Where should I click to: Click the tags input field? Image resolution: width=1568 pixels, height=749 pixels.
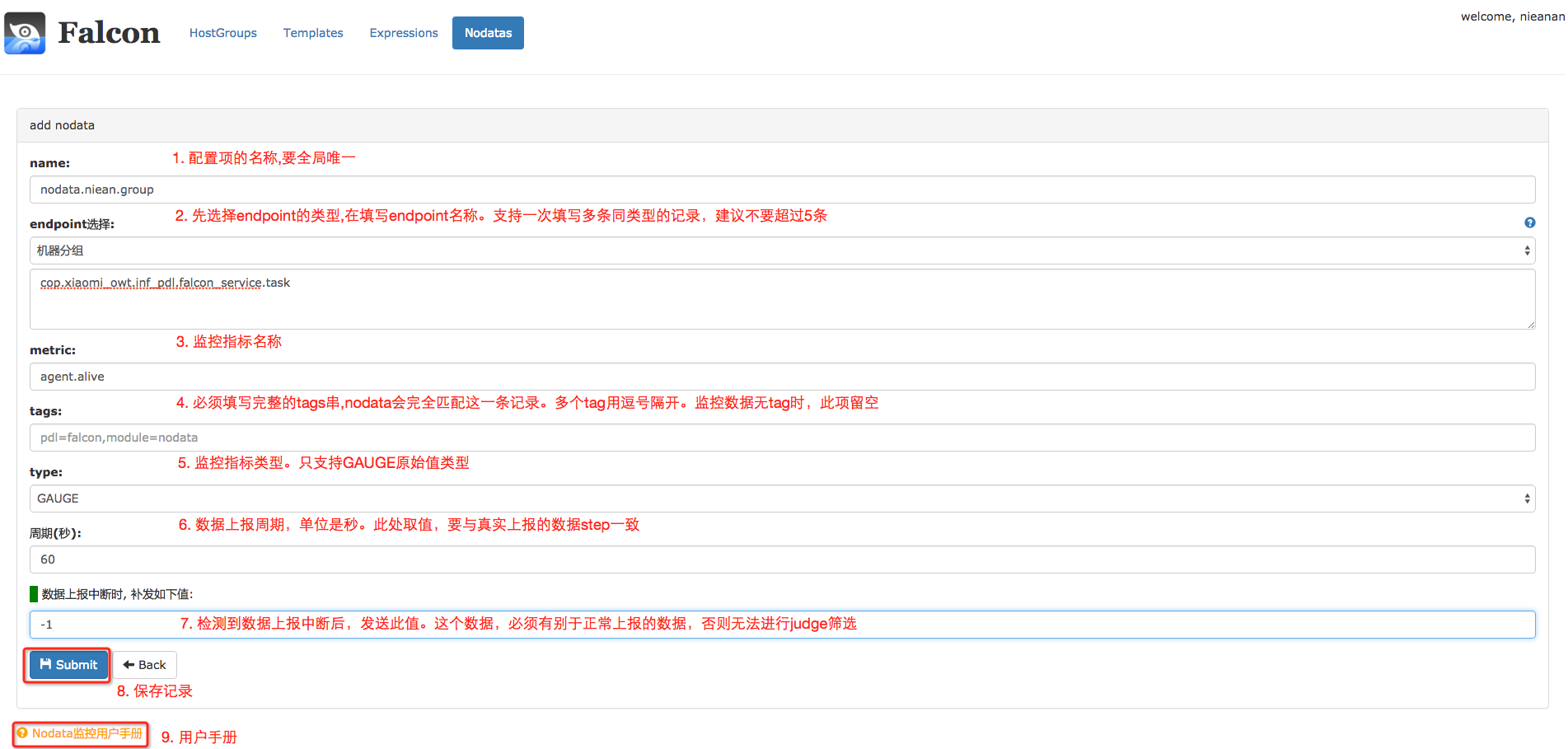coord(782,438)
